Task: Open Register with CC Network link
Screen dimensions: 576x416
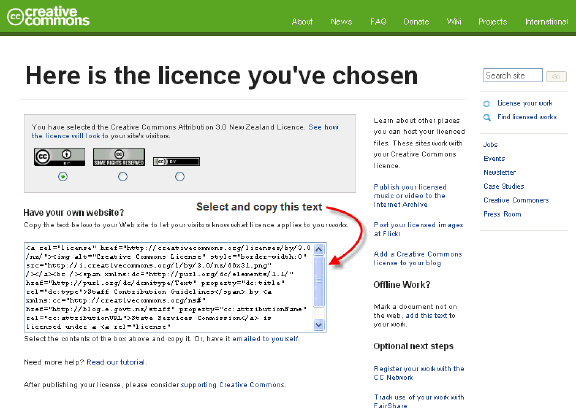Action: click(419, 373)
